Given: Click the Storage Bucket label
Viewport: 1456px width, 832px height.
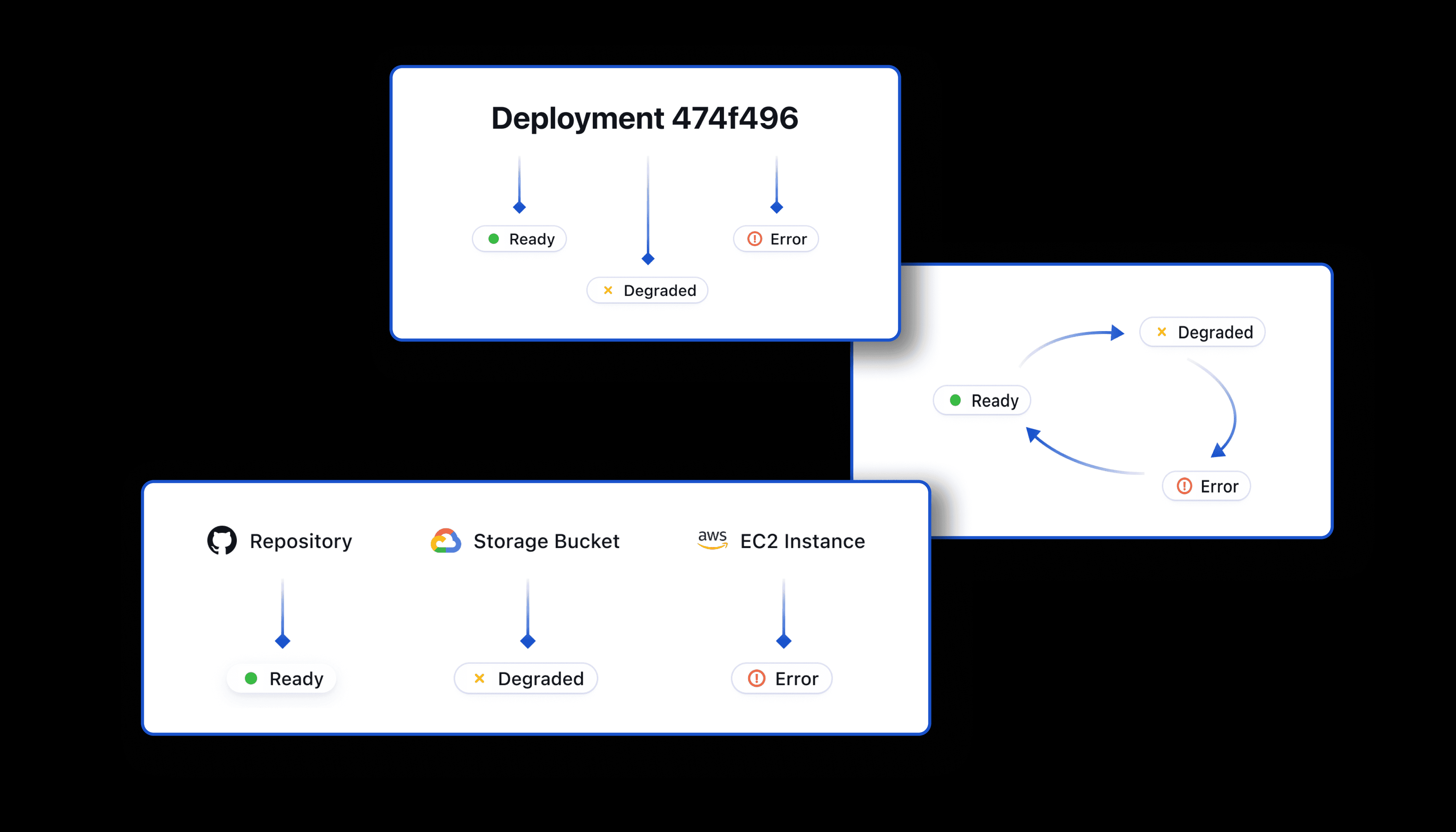Looking at the screenshot, I should coord(546,541).
